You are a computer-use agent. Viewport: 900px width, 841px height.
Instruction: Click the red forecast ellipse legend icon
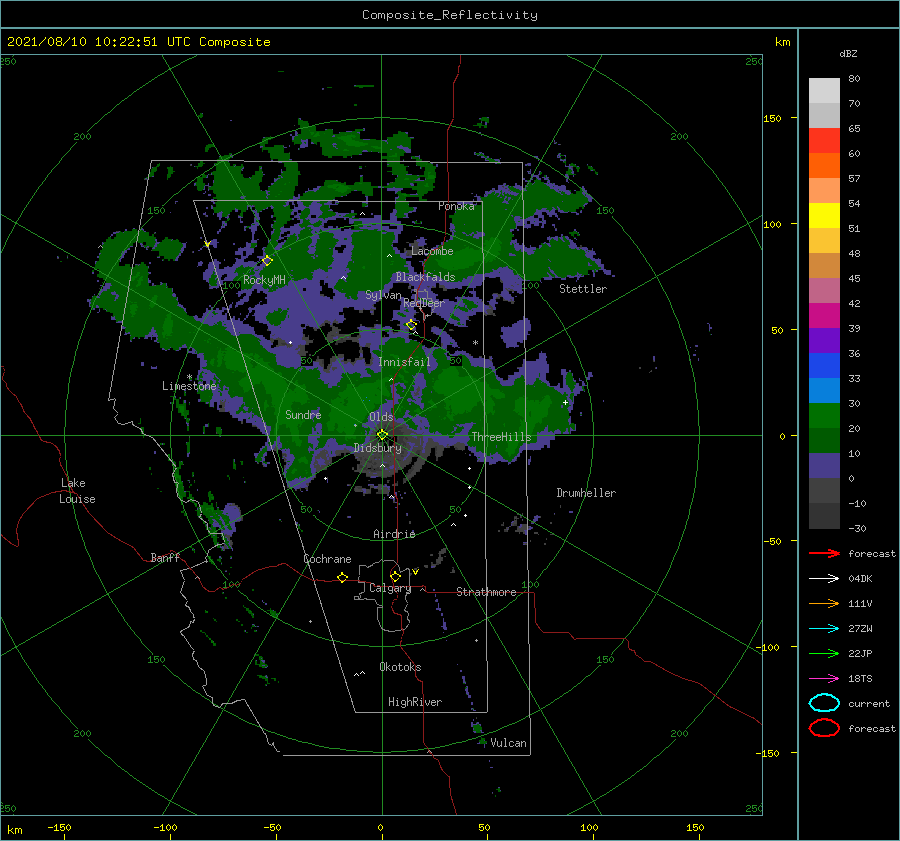(x=824, y=728)
